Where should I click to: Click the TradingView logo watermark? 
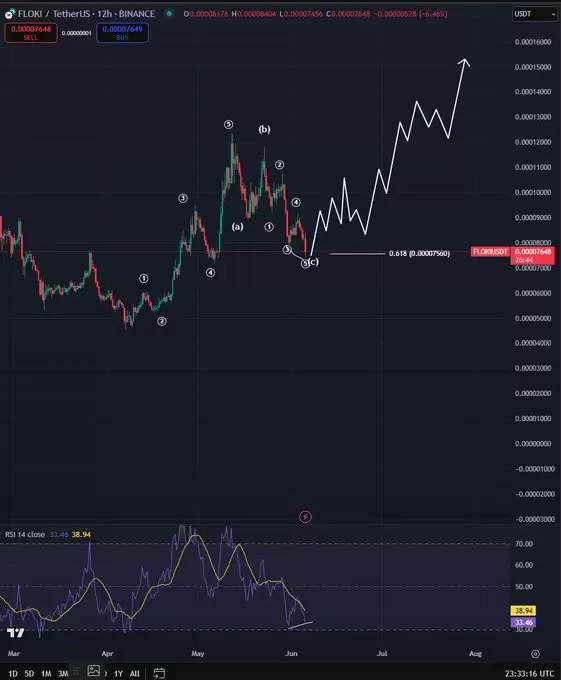[x=16, y=633]
